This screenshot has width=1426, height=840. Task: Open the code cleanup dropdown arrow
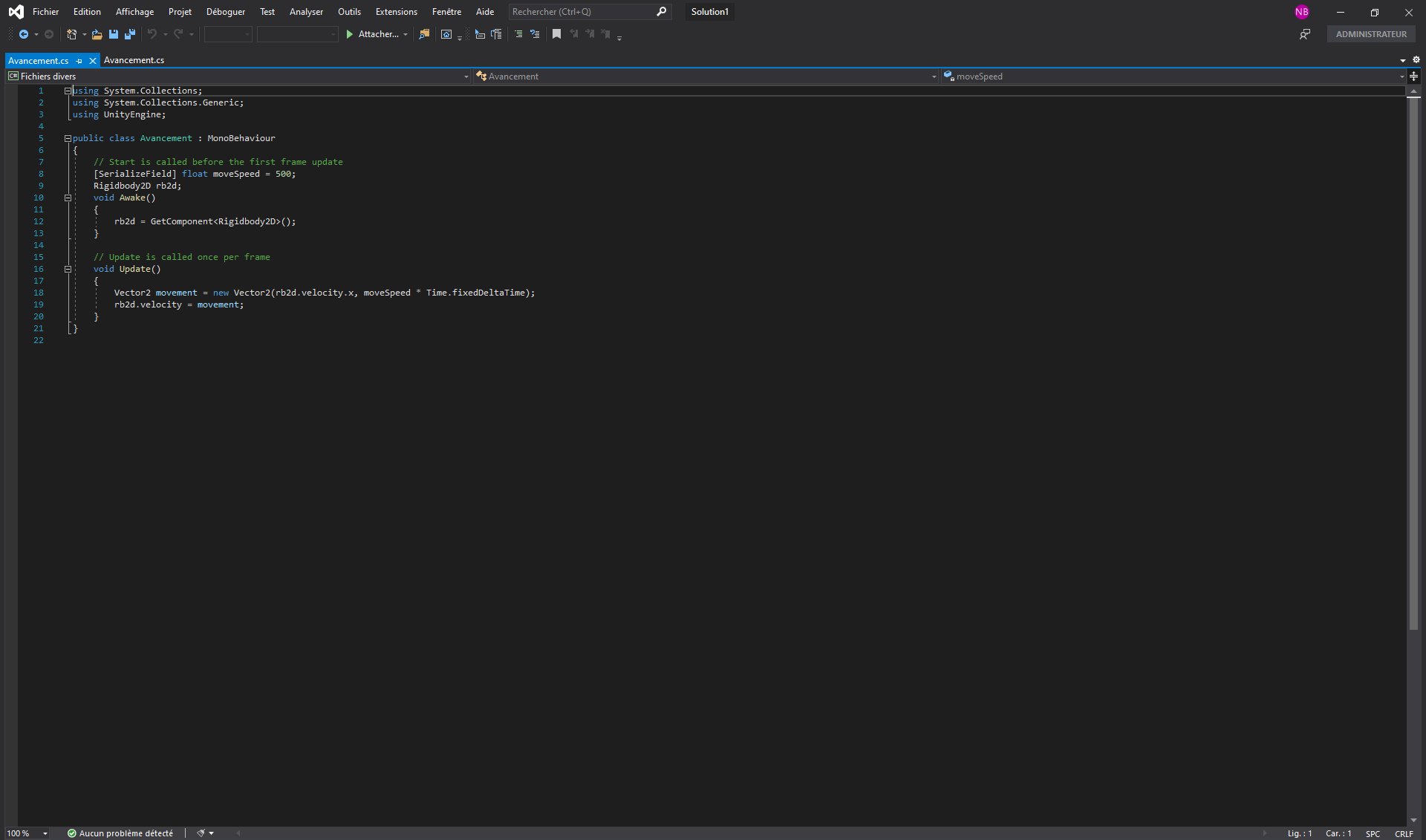tap(212, 833)
